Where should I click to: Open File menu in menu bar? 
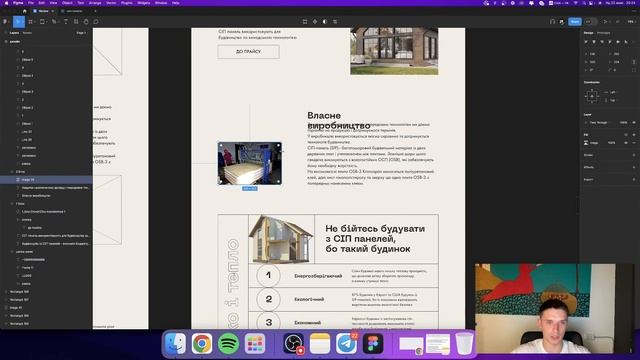point(31,3)
